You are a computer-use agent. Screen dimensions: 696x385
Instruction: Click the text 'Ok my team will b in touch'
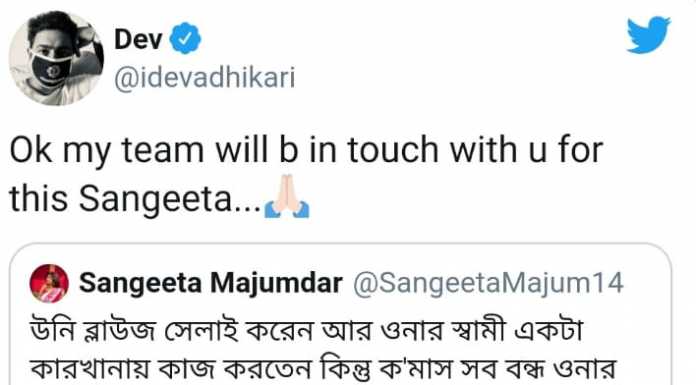(224, 151)
